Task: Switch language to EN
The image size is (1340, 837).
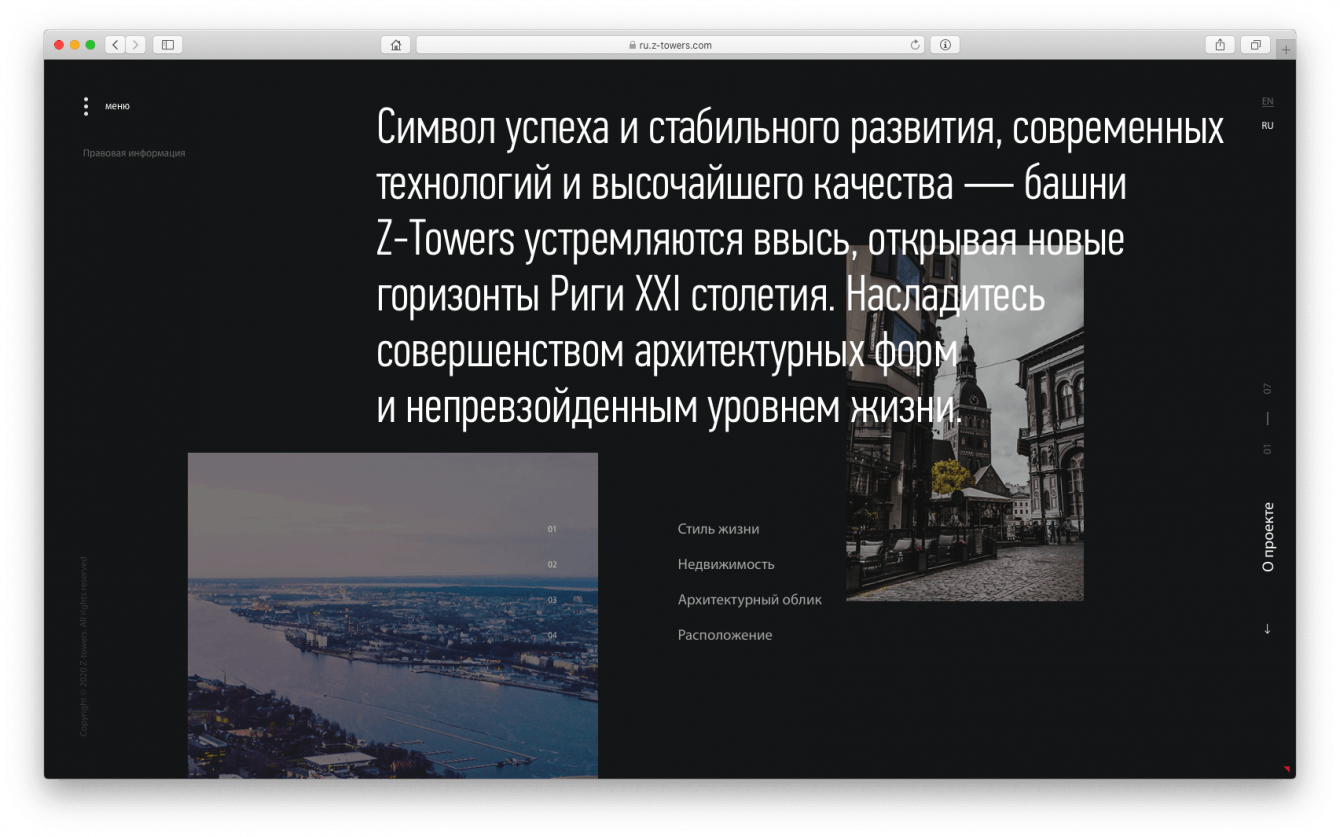Action: click(x=1267, y=102)
